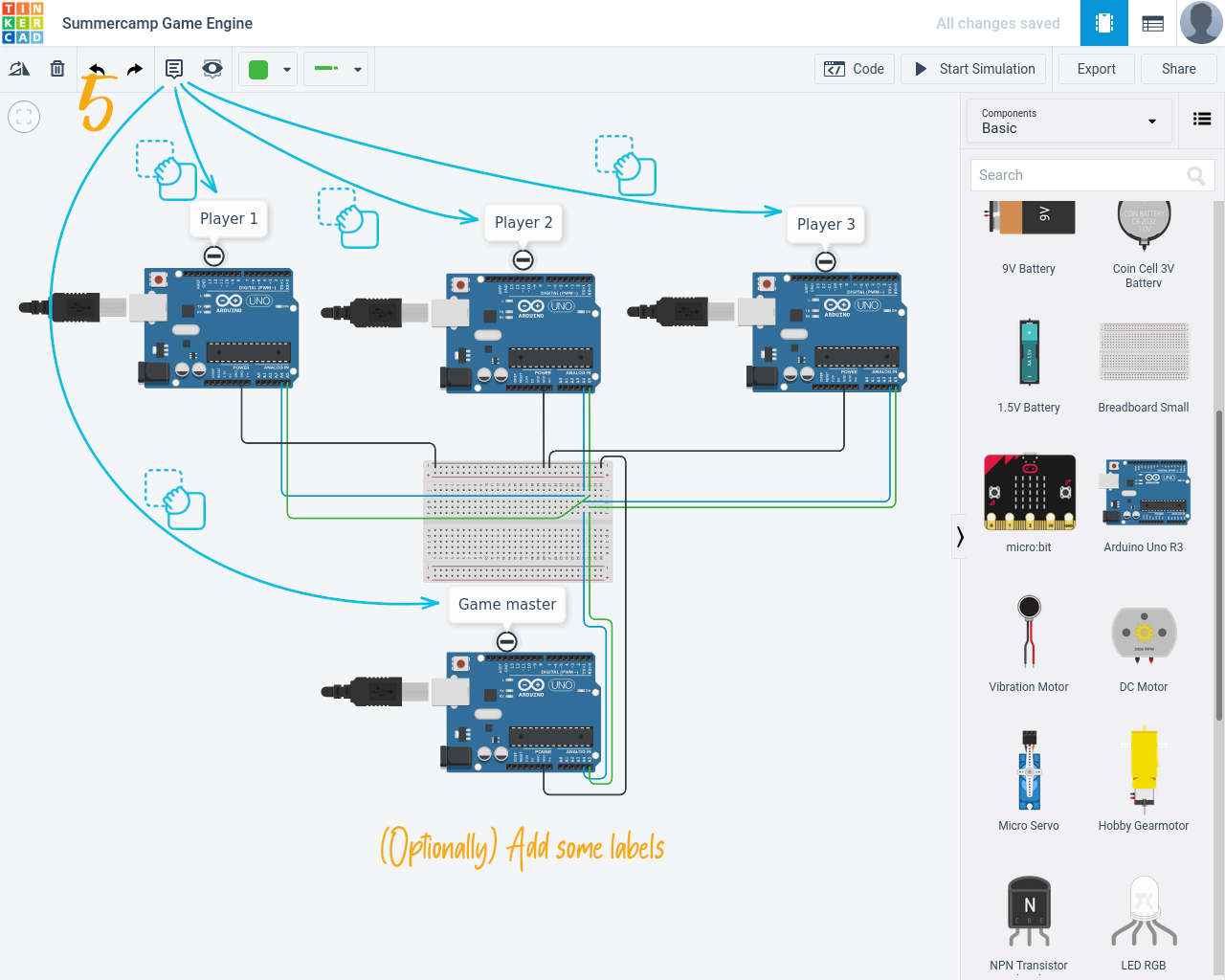This screenshot has height=980, width=1225.
Task: Select the notes annotation tool
Action: (x=174, y=69)
